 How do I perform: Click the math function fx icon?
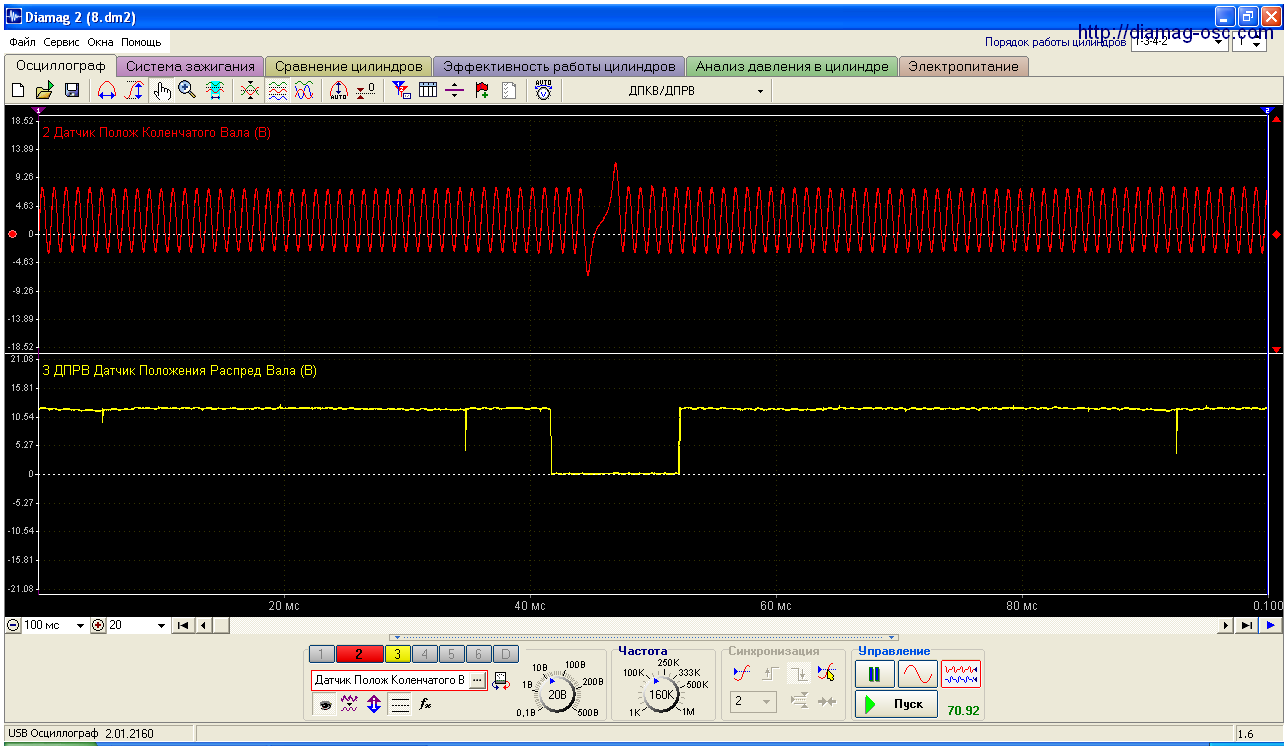(425, 704)
